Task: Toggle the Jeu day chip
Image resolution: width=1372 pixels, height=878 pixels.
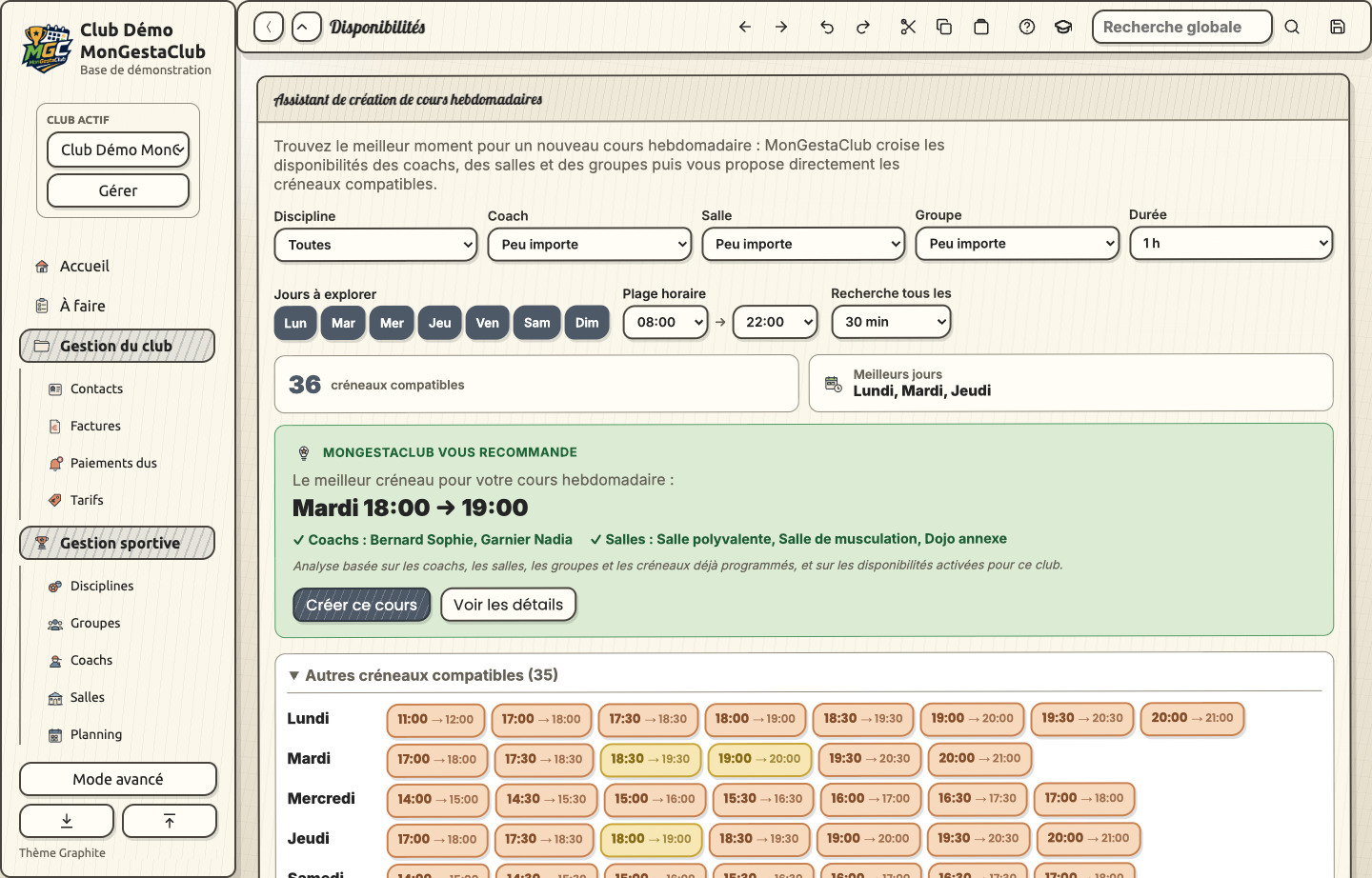Action: click(440, 323)
